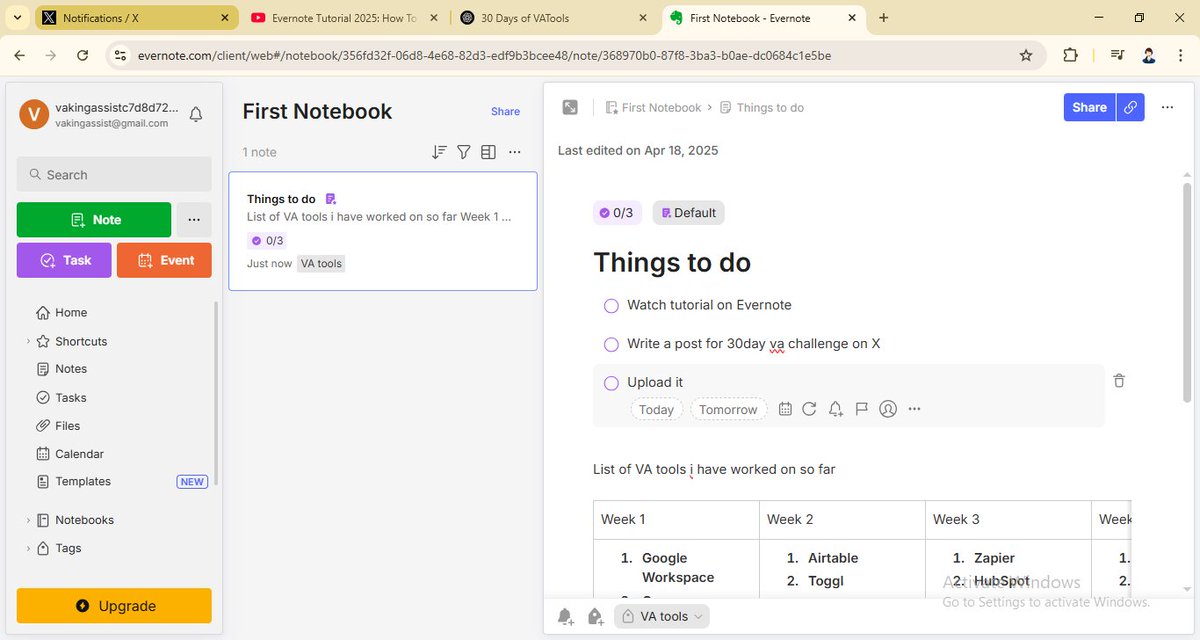
Task: Expand the Notebooks tree
Action: [28, 520]
